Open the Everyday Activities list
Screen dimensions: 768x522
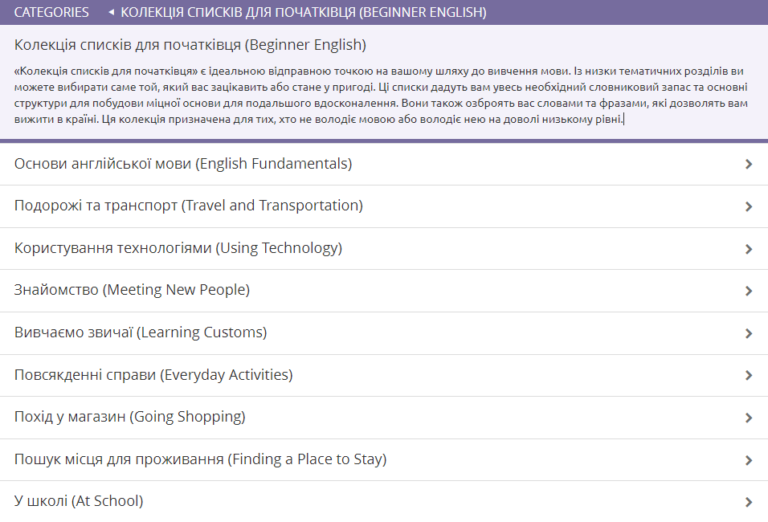click(x=153, y=375)
